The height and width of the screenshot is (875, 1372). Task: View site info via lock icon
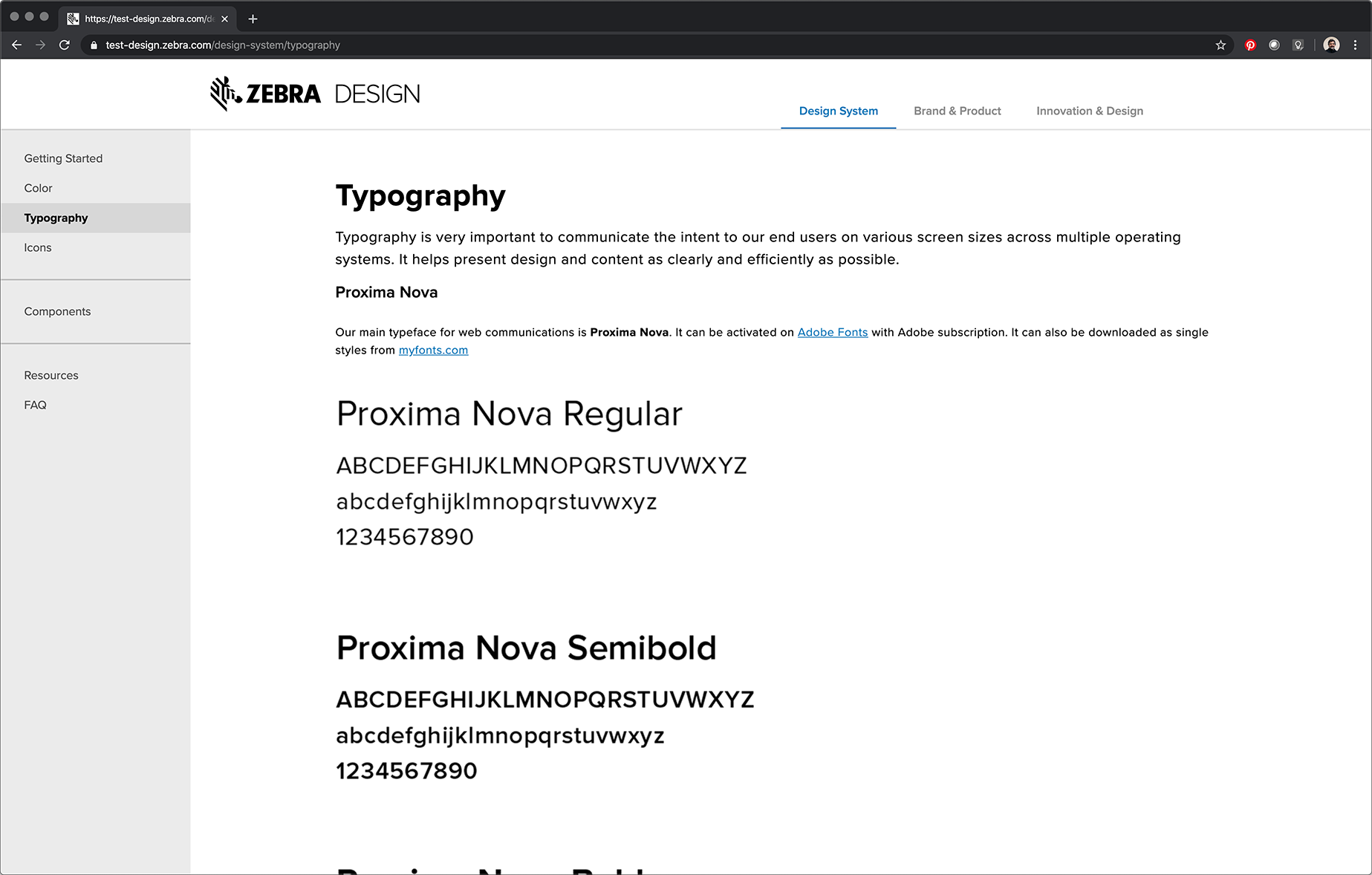pos(94,45)
